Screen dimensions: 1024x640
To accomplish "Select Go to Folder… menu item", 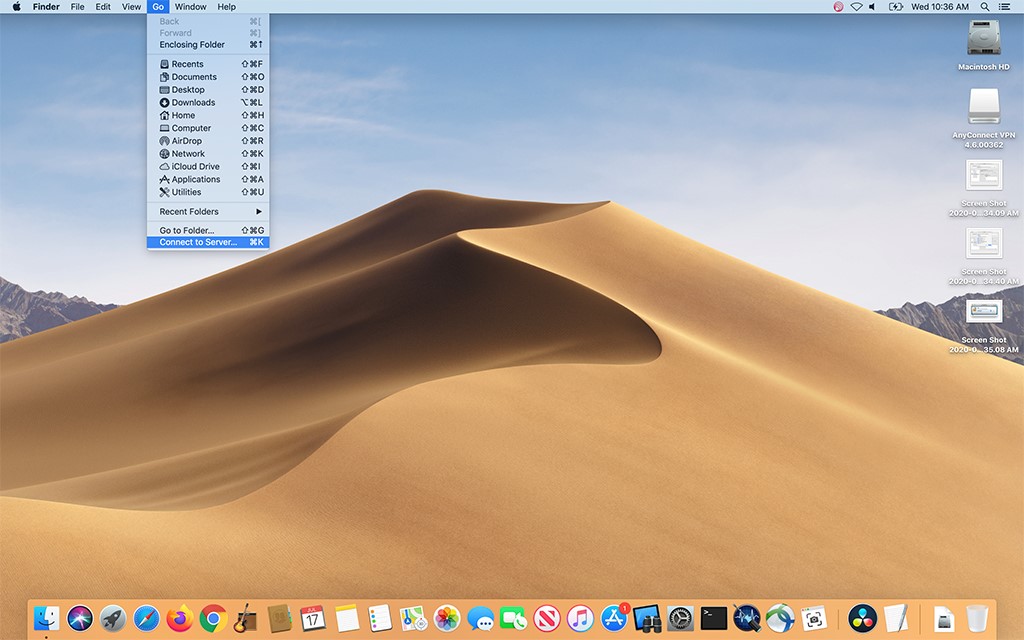I will (187, 230).
